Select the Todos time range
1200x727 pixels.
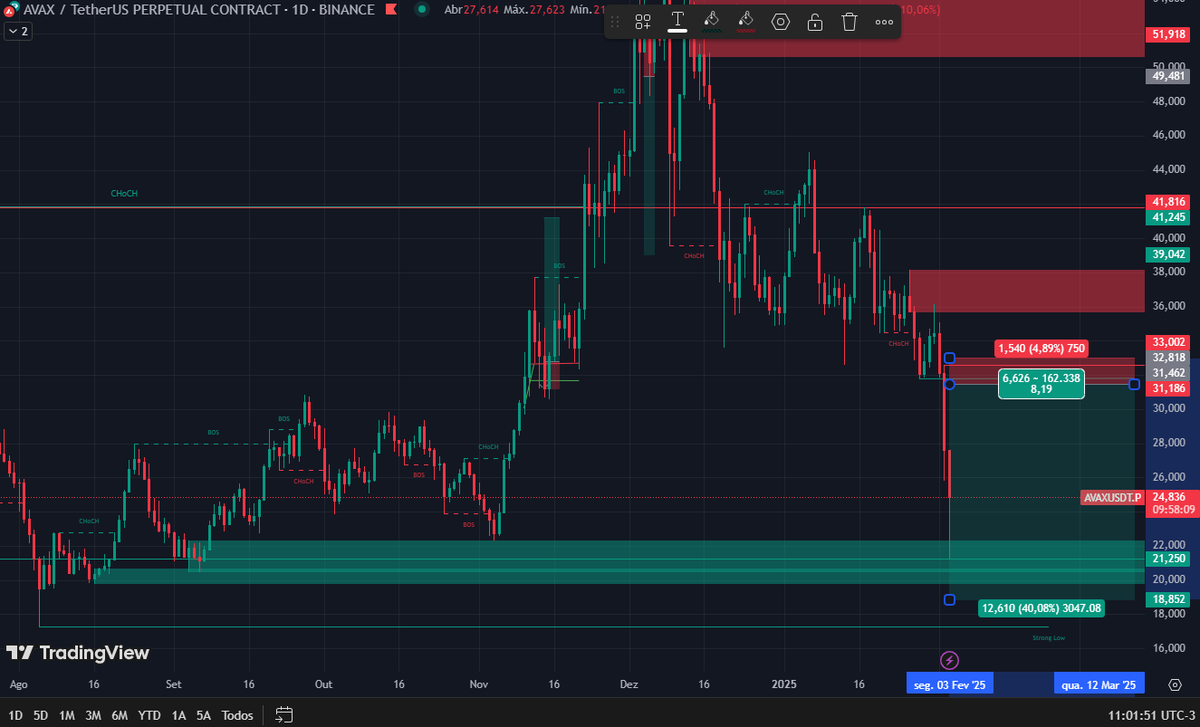point(237,715)
